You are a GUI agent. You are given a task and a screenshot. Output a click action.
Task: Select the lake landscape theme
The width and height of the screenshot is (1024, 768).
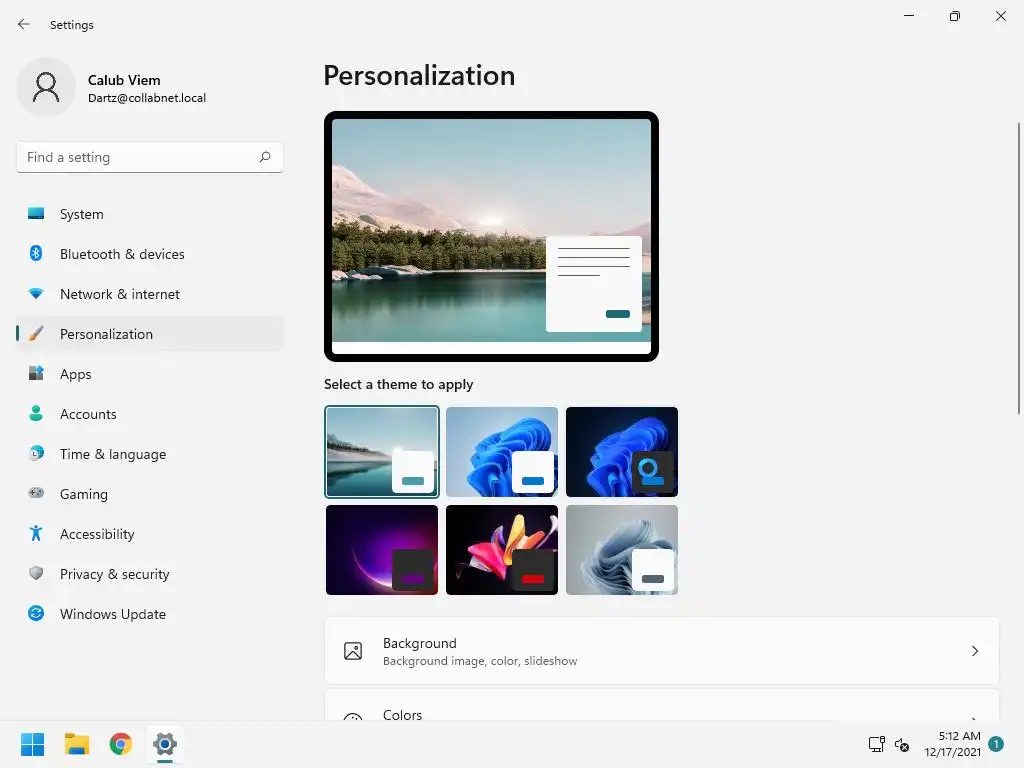381,452
